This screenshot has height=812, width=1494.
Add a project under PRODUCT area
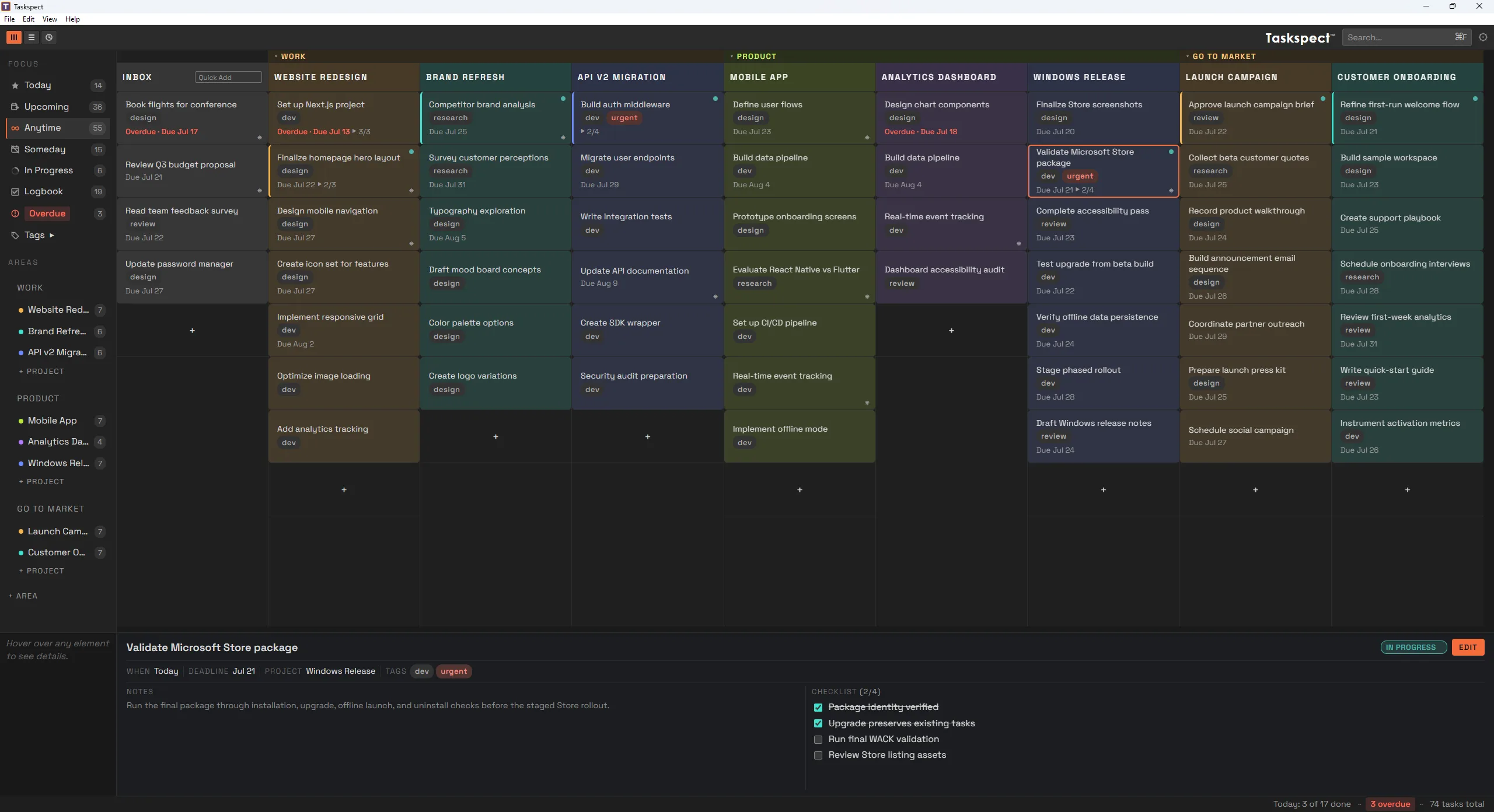pyautogui.click(x=41, y=482)
